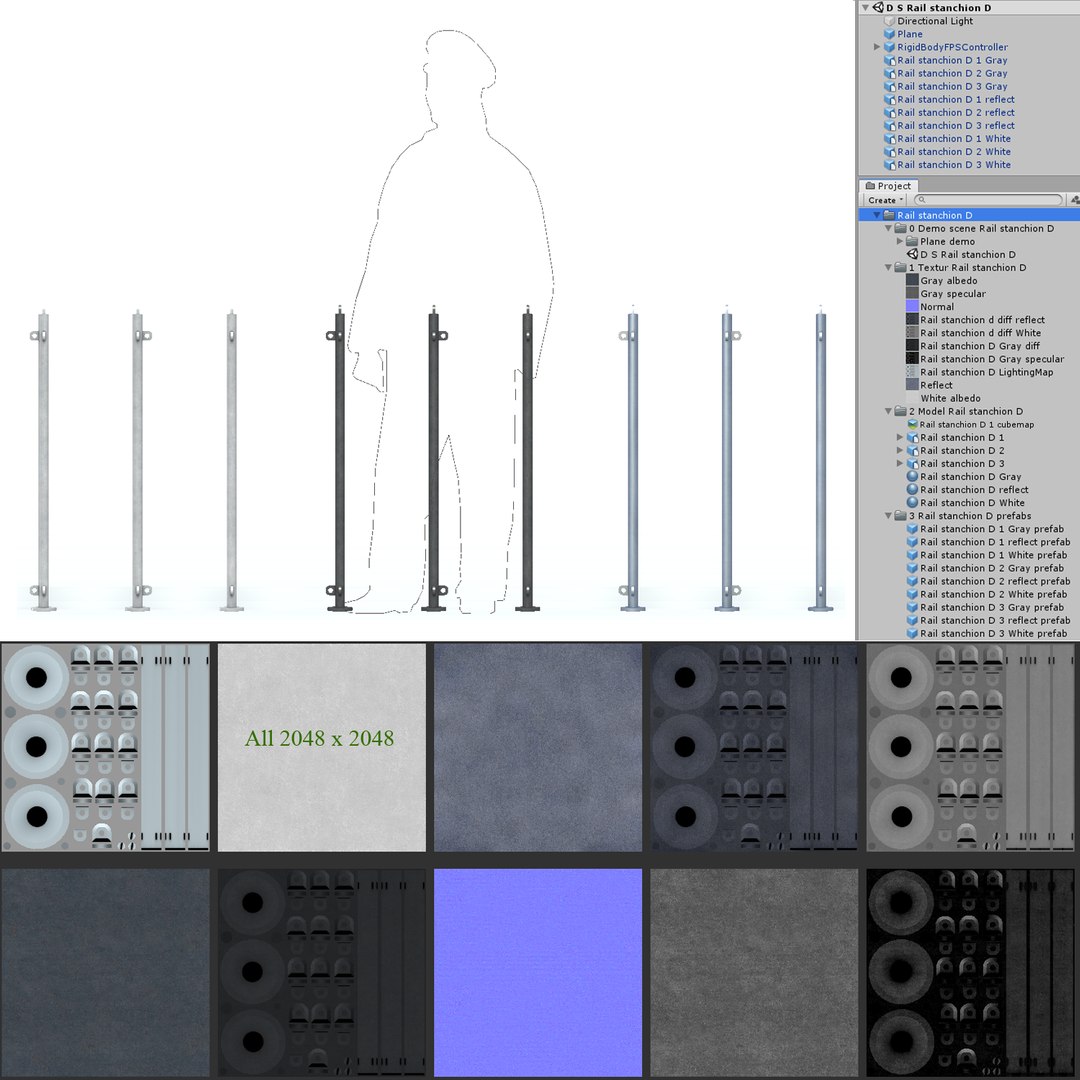
Task: Select Rail stanchion D 2 reflect prefab
Action: [995, 581]
